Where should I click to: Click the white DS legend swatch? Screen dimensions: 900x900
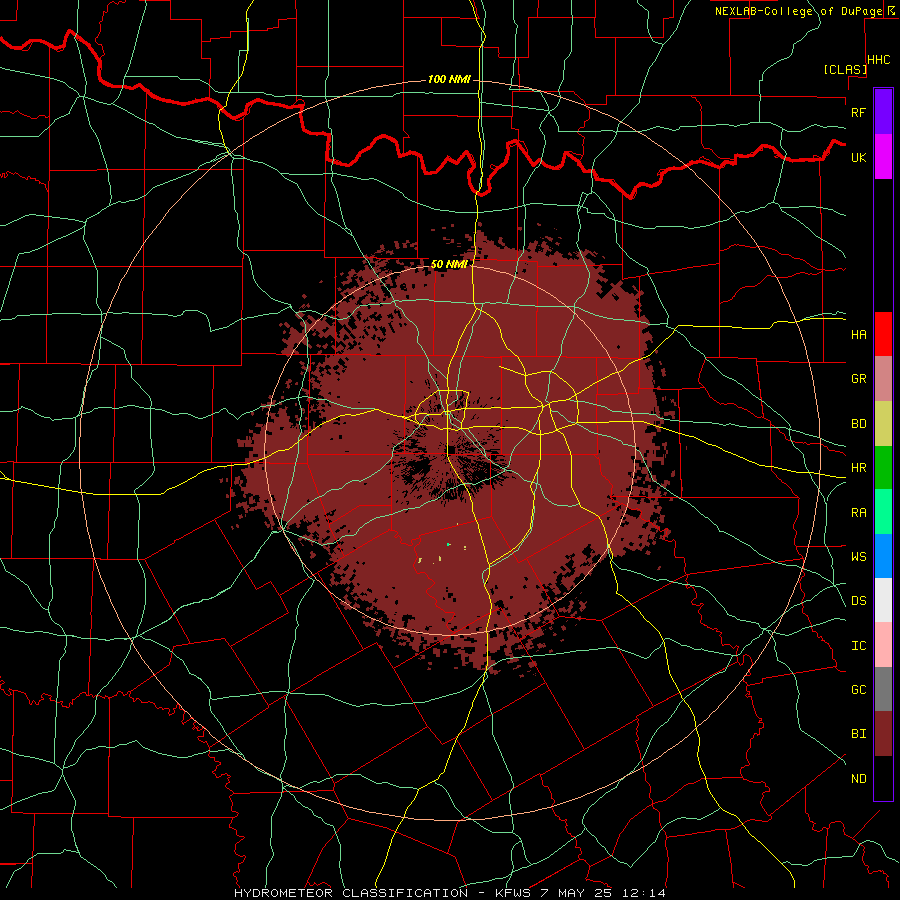[883, 600]
